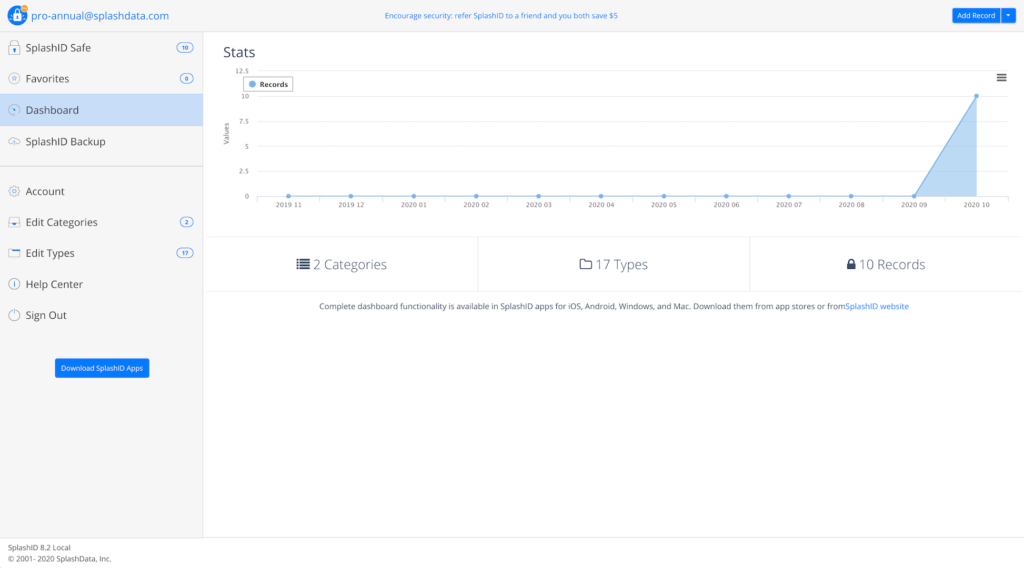Click the 2020 10 data point on chart

(x=976, y=96)
